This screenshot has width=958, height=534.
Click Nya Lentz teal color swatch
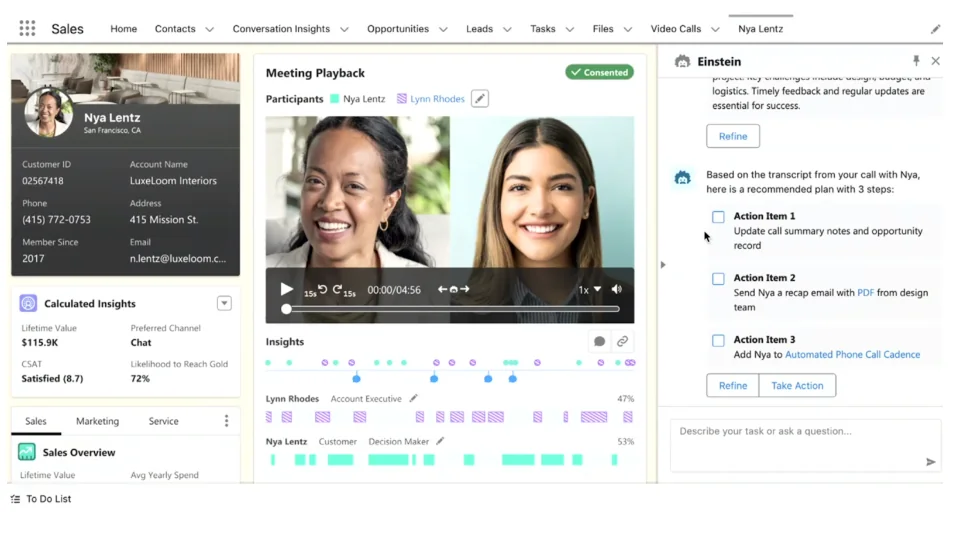tap(334, 98)
